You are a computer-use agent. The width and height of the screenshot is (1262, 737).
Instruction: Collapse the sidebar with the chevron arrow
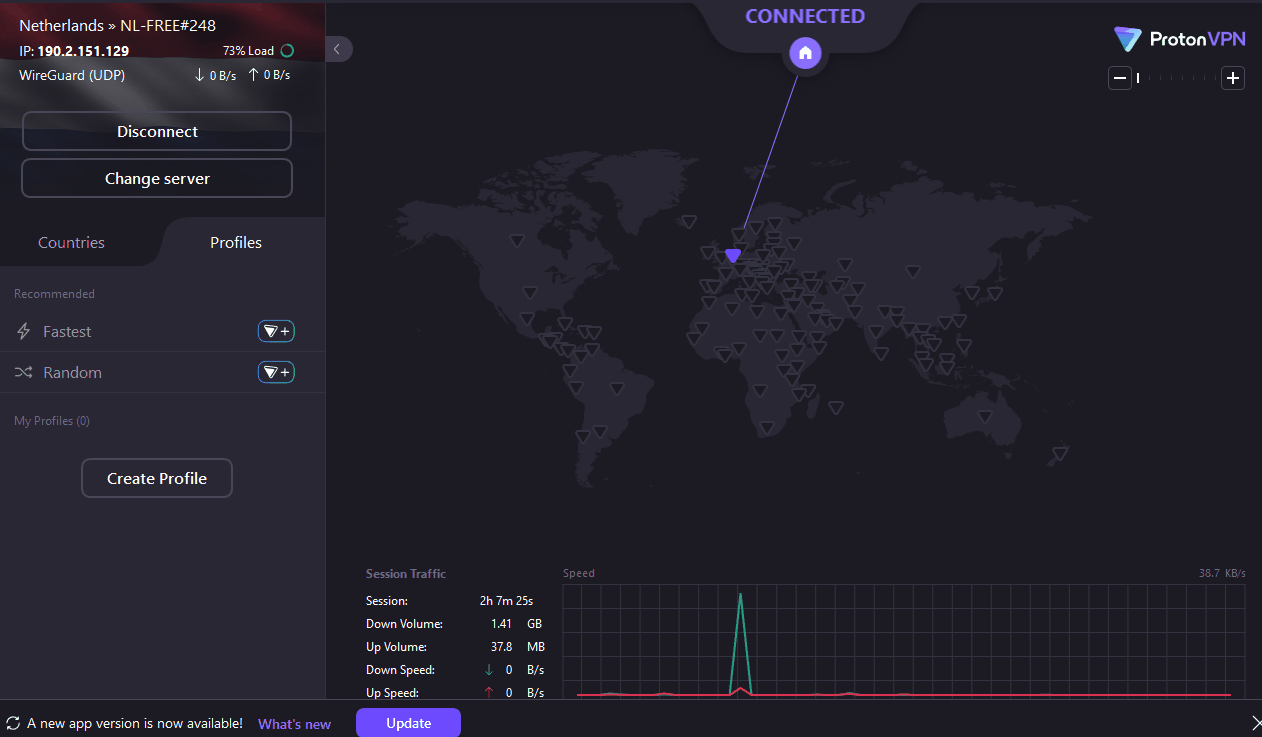tap(337, 48)
